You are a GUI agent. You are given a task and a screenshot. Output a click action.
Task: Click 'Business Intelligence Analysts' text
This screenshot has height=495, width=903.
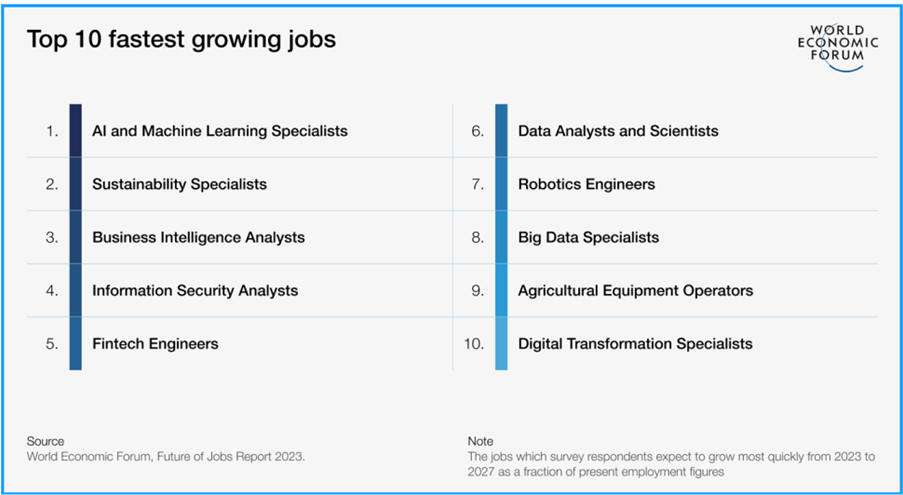coord(198,237)
